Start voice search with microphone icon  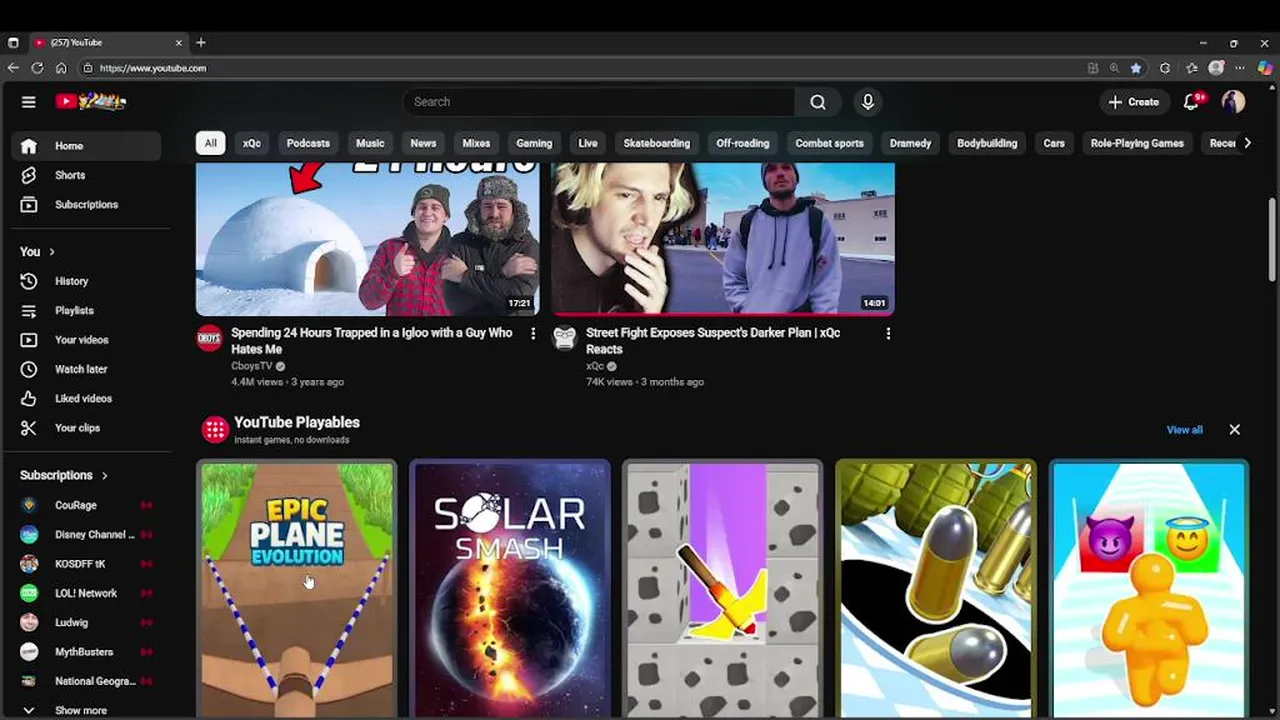click(x=868, y=102)
